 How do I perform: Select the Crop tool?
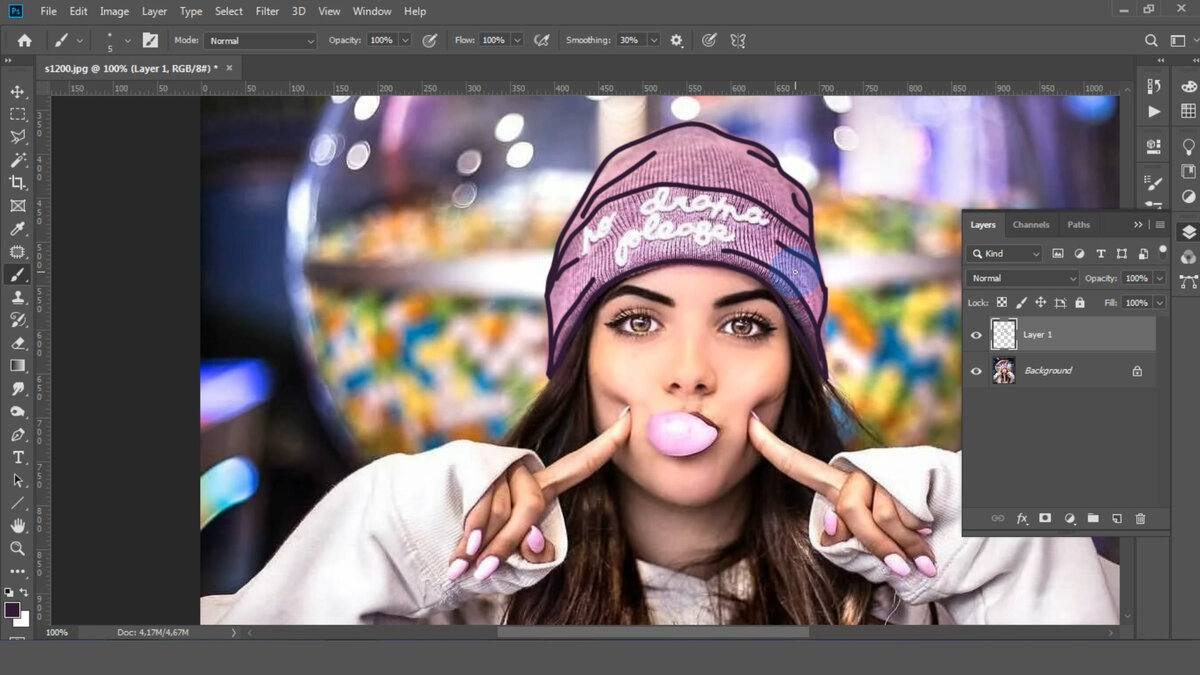point(18,183)
